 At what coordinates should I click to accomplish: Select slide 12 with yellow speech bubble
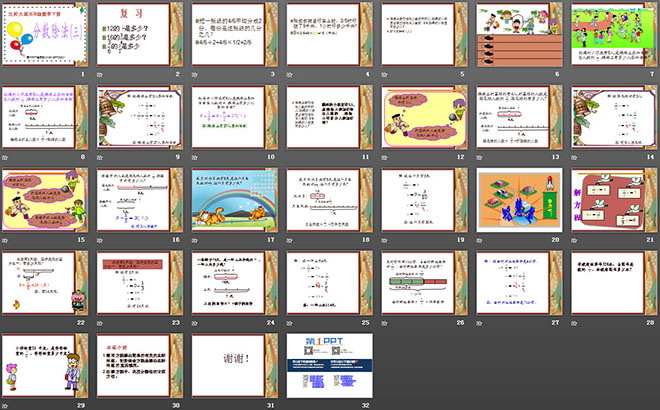pos(421,118)
